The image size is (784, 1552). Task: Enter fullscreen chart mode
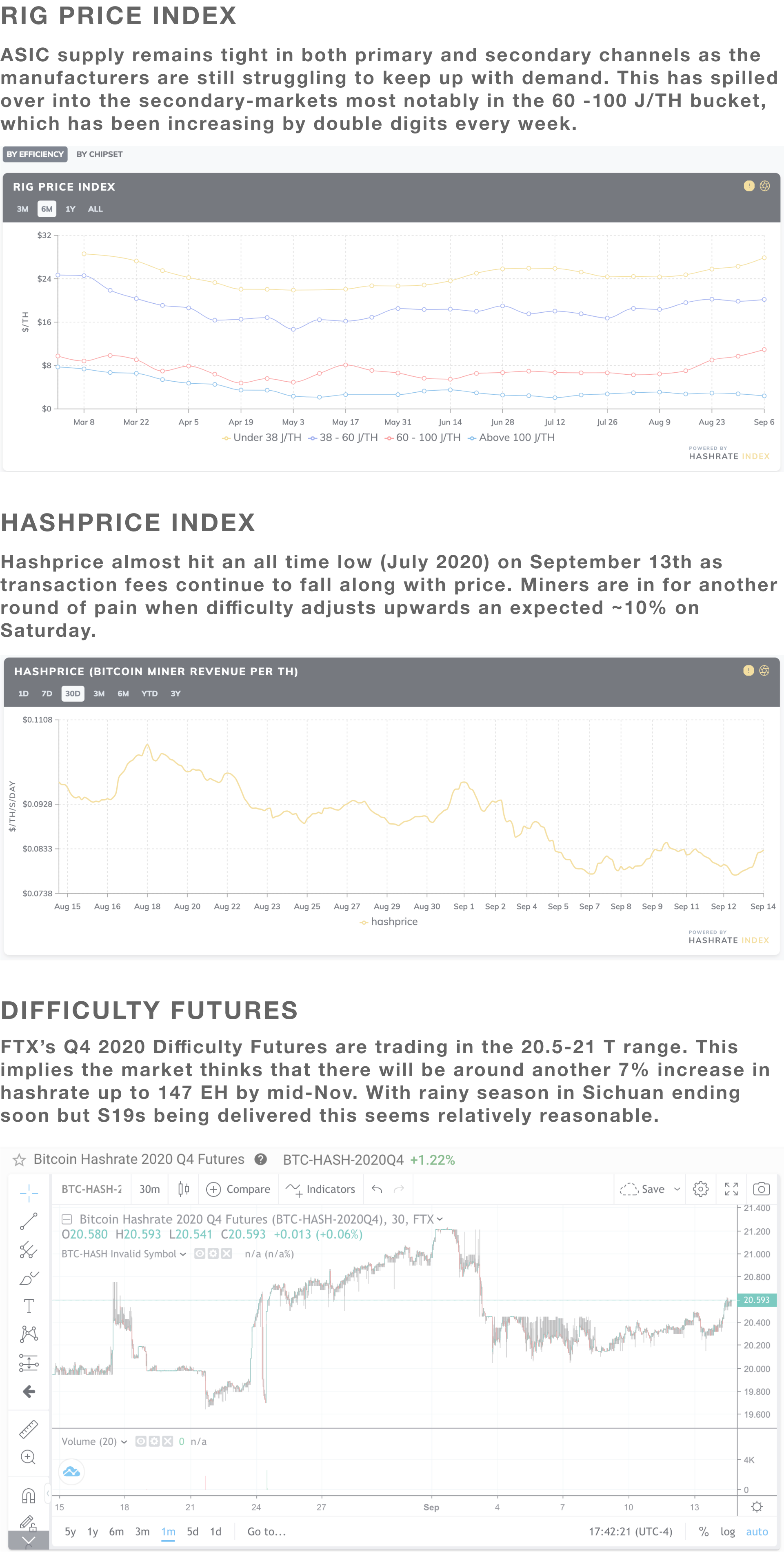(x=731, y=1189)
